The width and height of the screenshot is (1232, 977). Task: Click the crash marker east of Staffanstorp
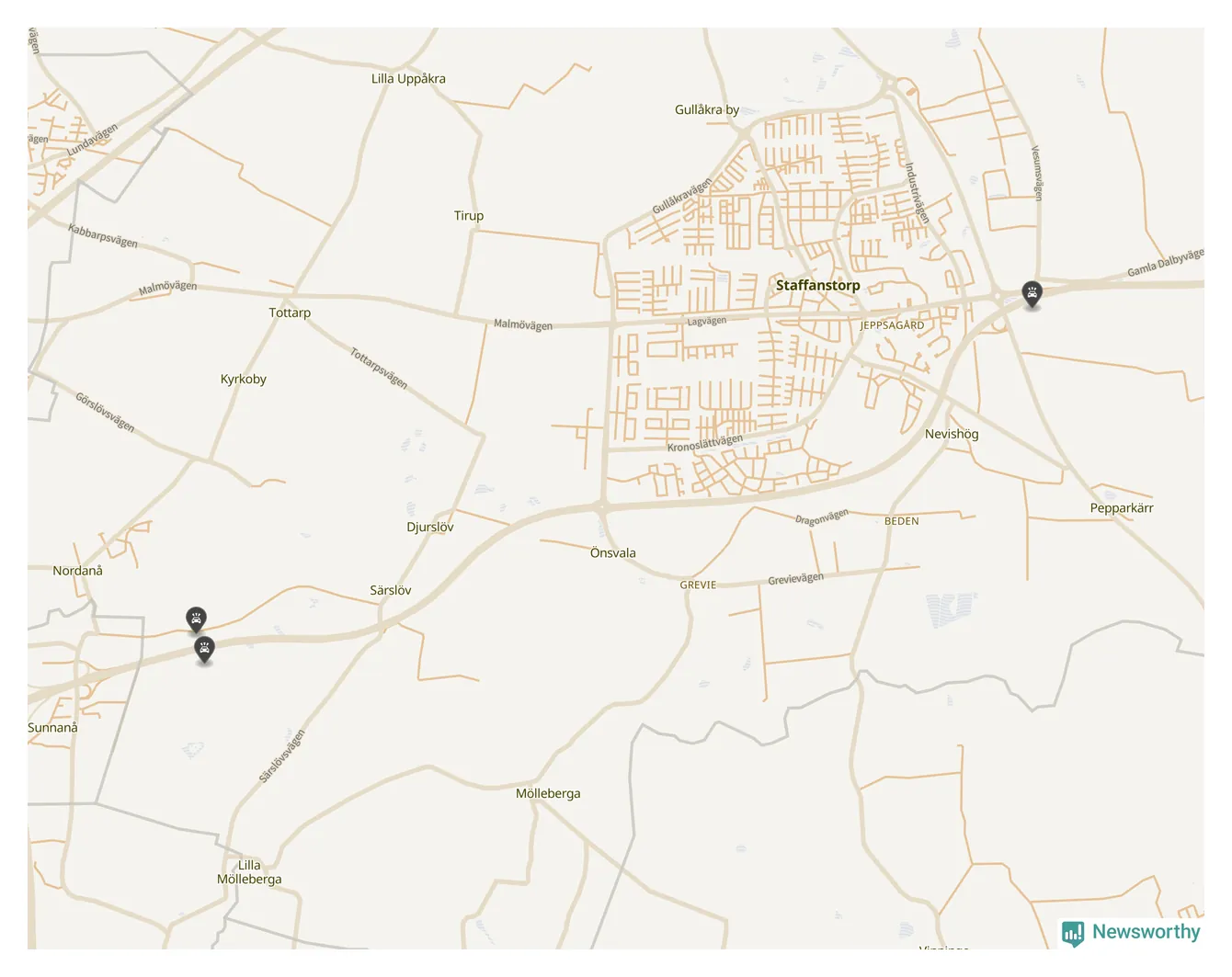pyautogui.click(x=1032, y=294)
